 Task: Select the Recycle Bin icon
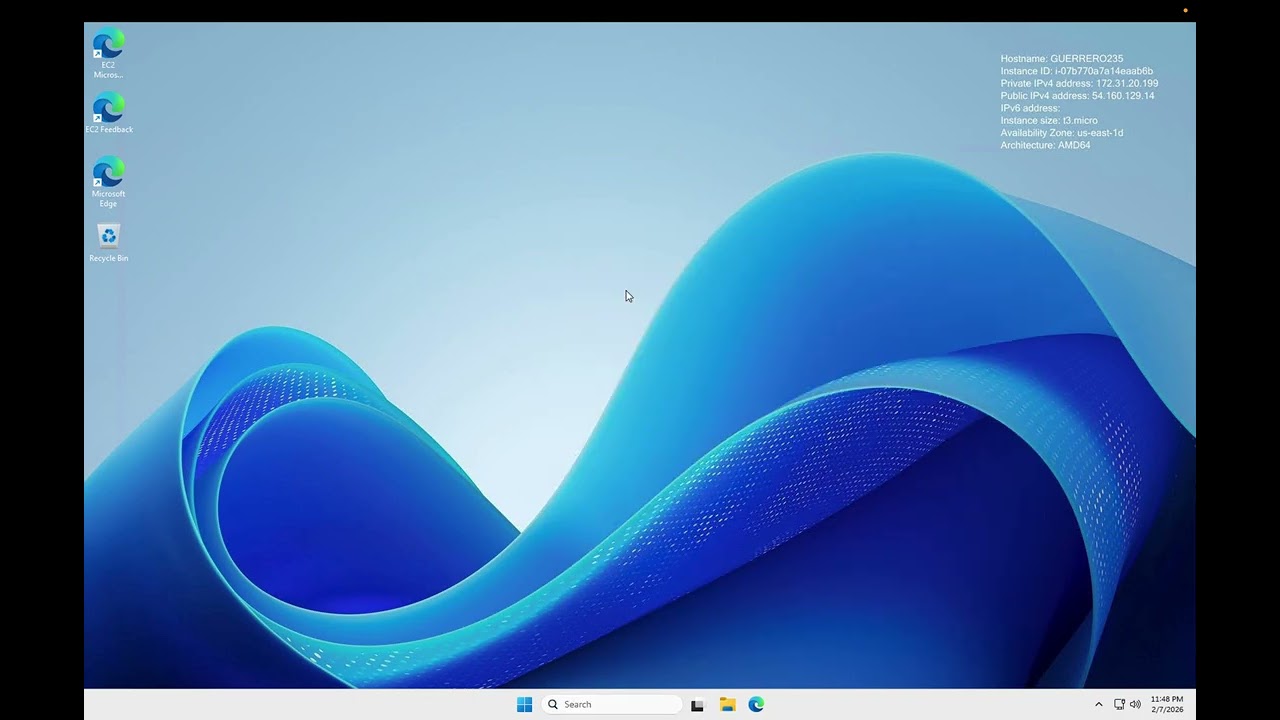coord(108,243)
